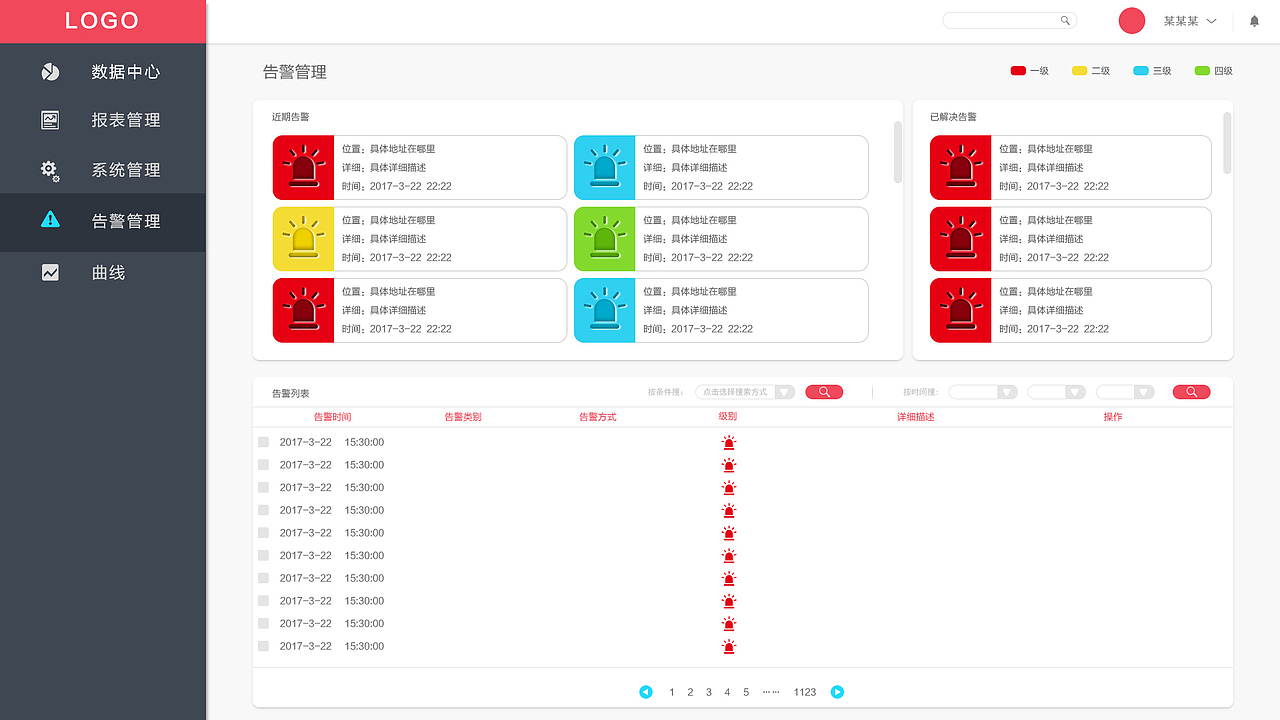Click the 近期告警 panel title
Image resolution: width=1280 pixels, height=720 pixels.
[x=291, y=117]
